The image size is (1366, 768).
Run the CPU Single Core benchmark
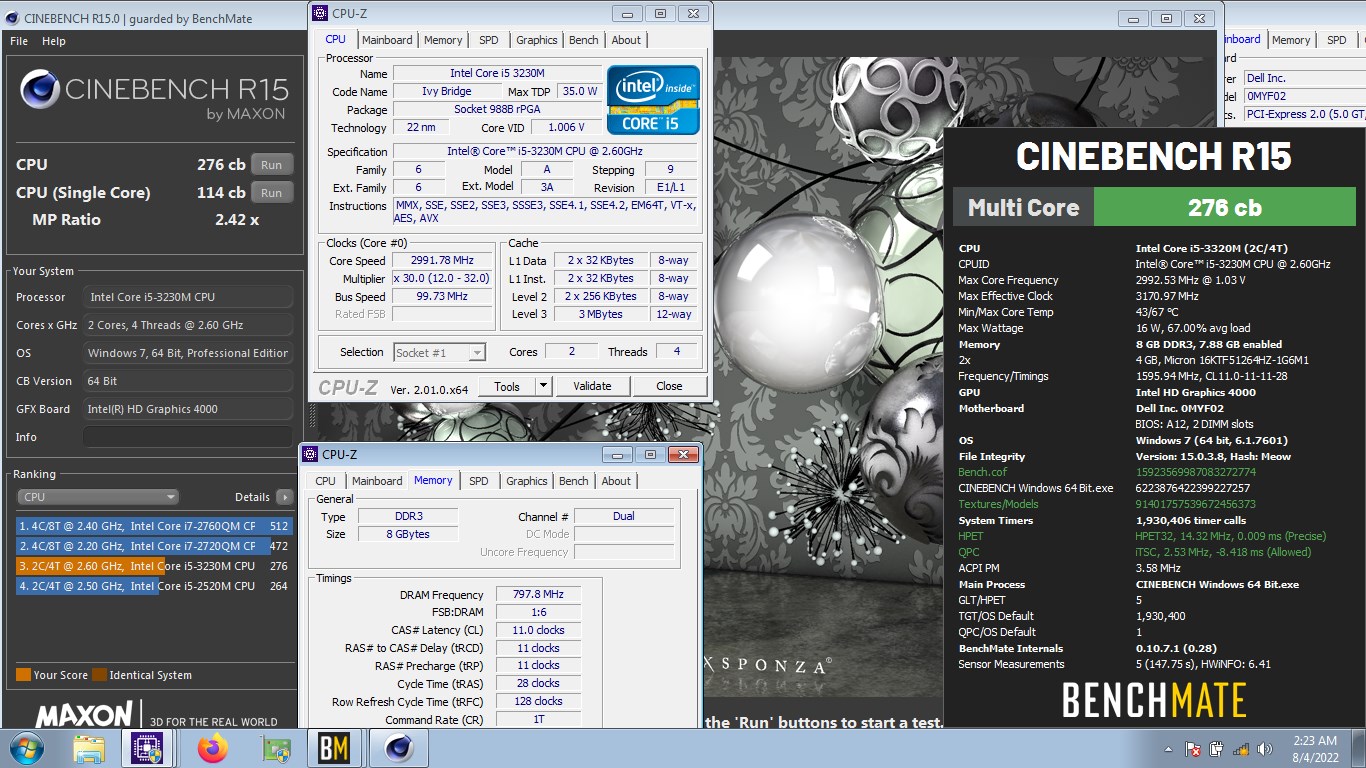[272, 193]
